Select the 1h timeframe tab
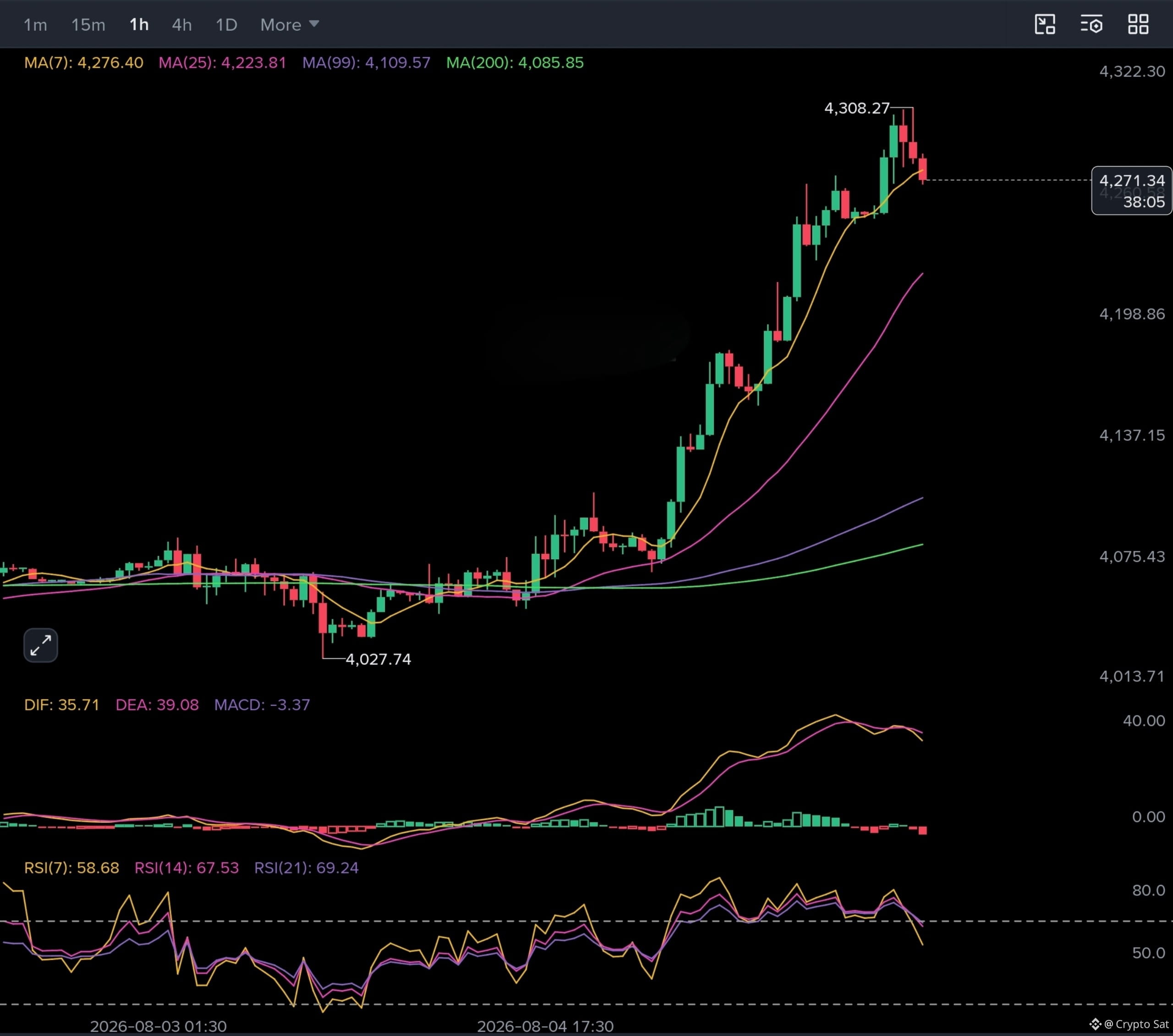The image size is (1173, 1036). pos(139,25)
